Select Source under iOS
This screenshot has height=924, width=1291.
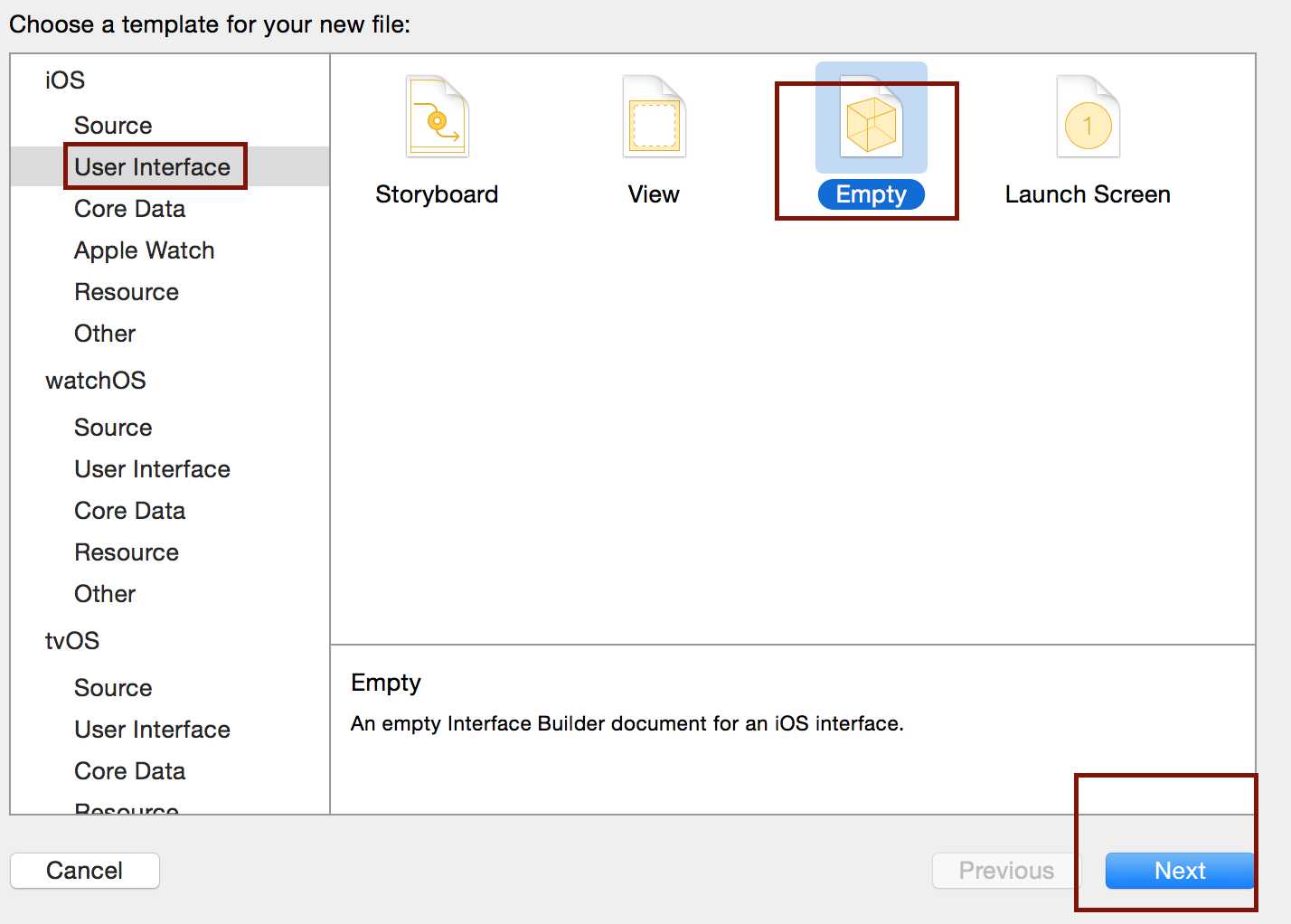tap(113, 126)
